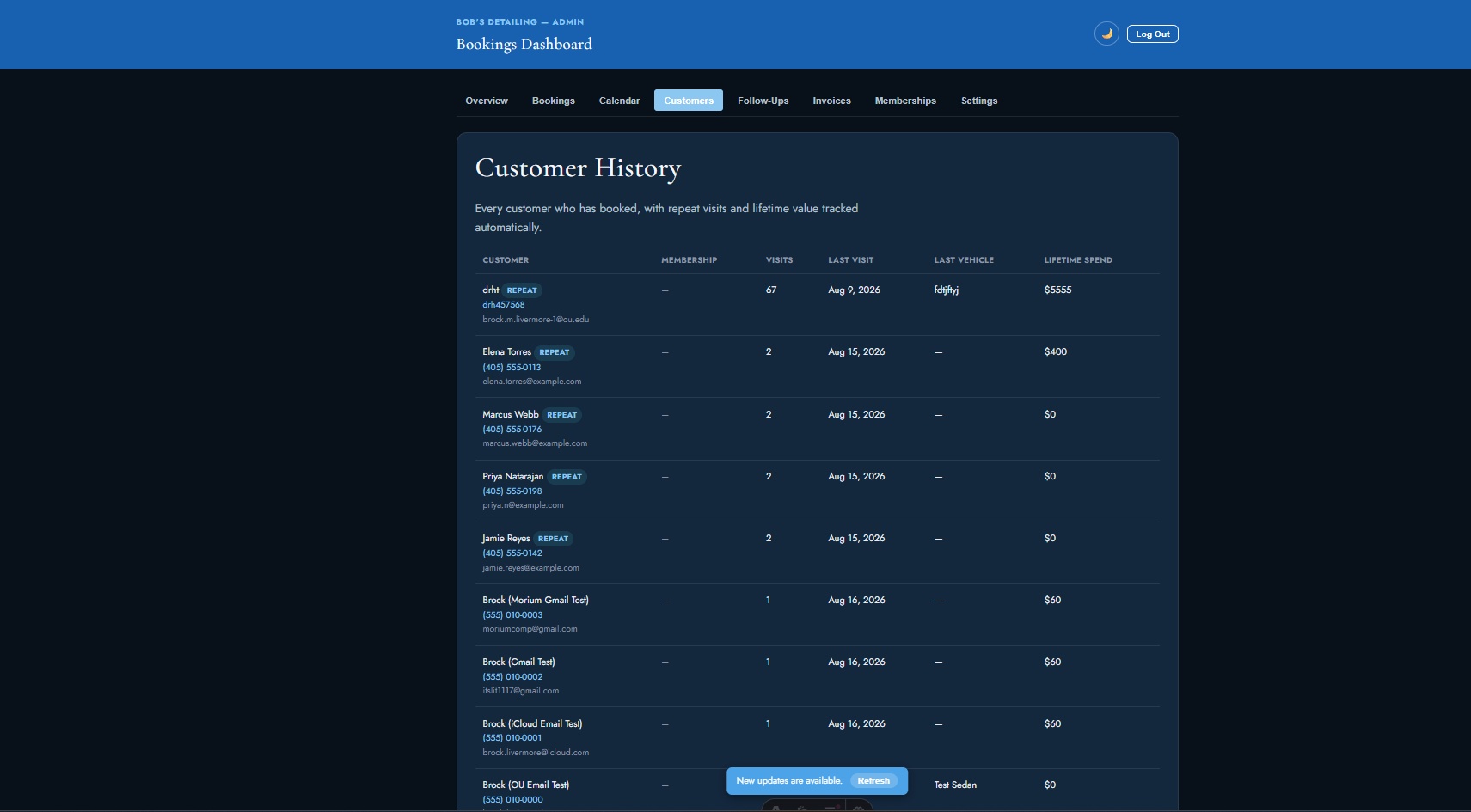Screen dimensions: 1471x812
Task: Click the CUSTOMER column header
Action: (506, 259)
